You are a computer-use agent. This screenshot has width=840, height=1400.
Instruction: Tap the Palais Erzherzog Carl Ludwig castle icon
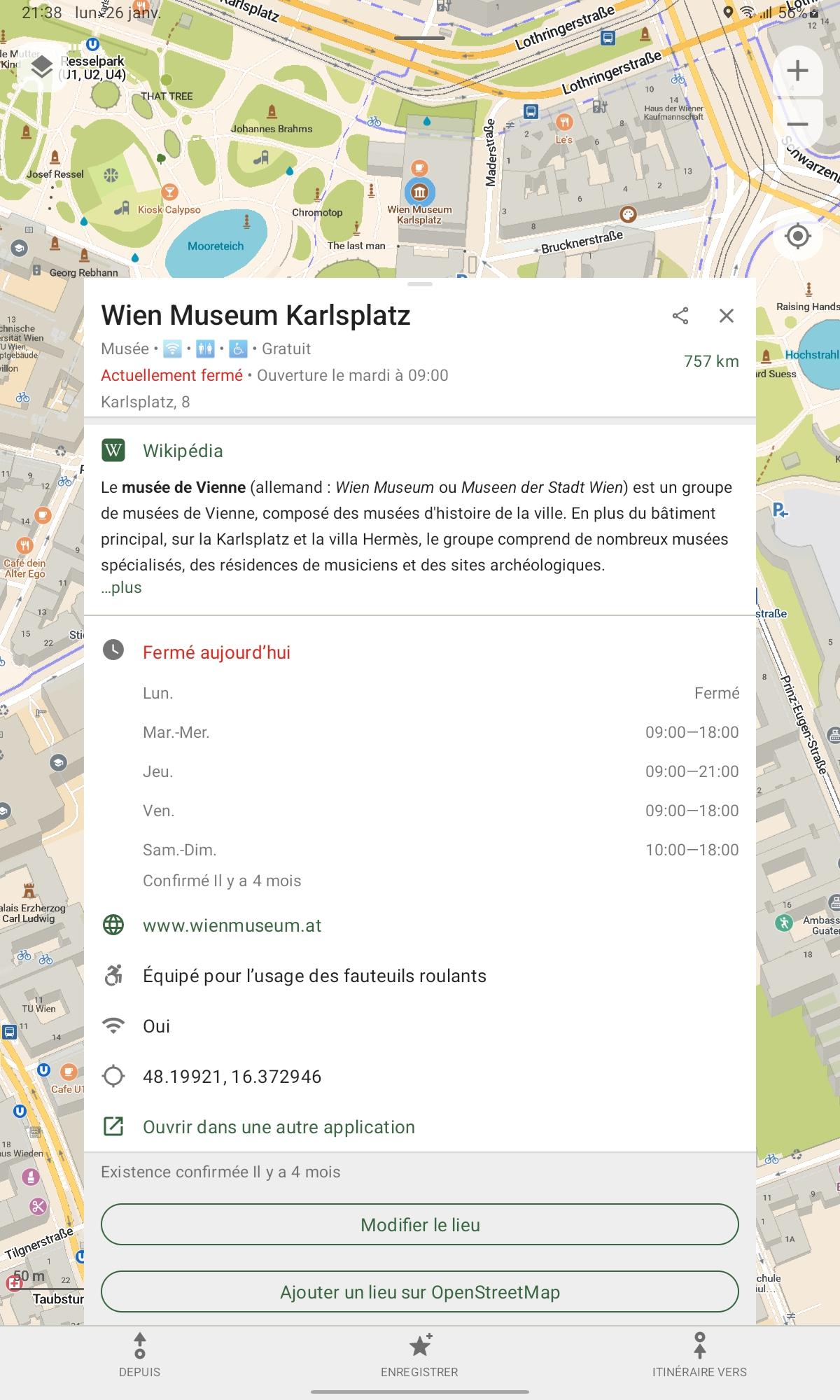[29, 891]
